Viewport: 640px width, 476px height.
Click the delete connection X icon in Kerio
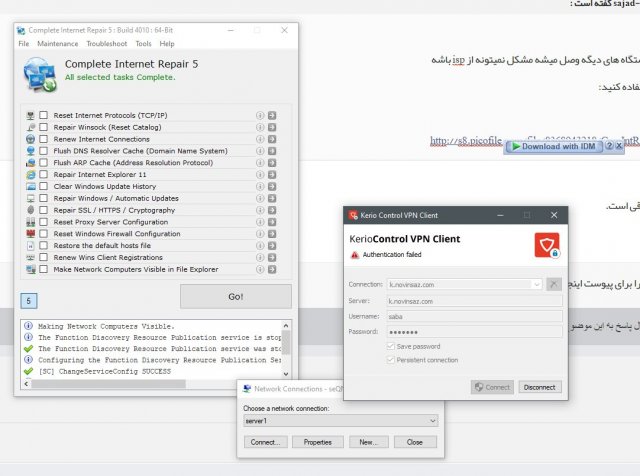(x=554, y=284)
